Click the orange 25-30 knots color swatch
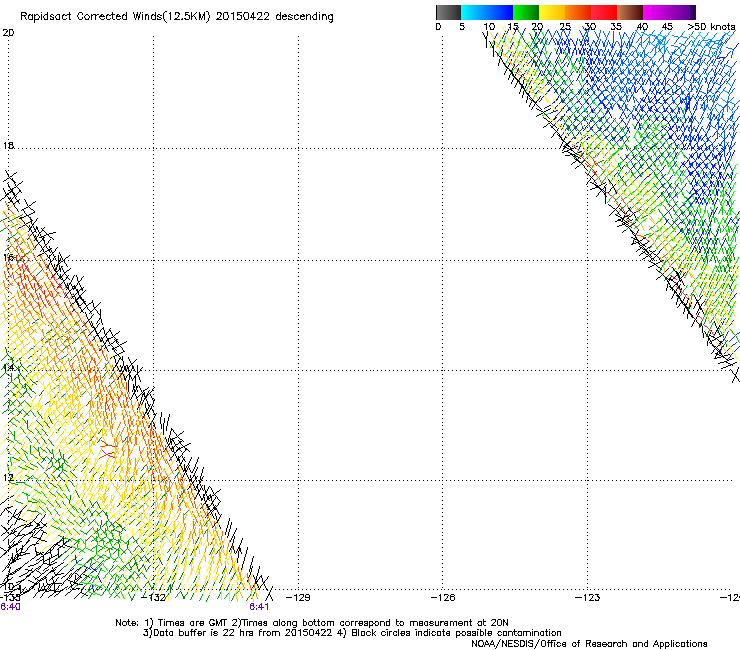 tap(578, 12)
